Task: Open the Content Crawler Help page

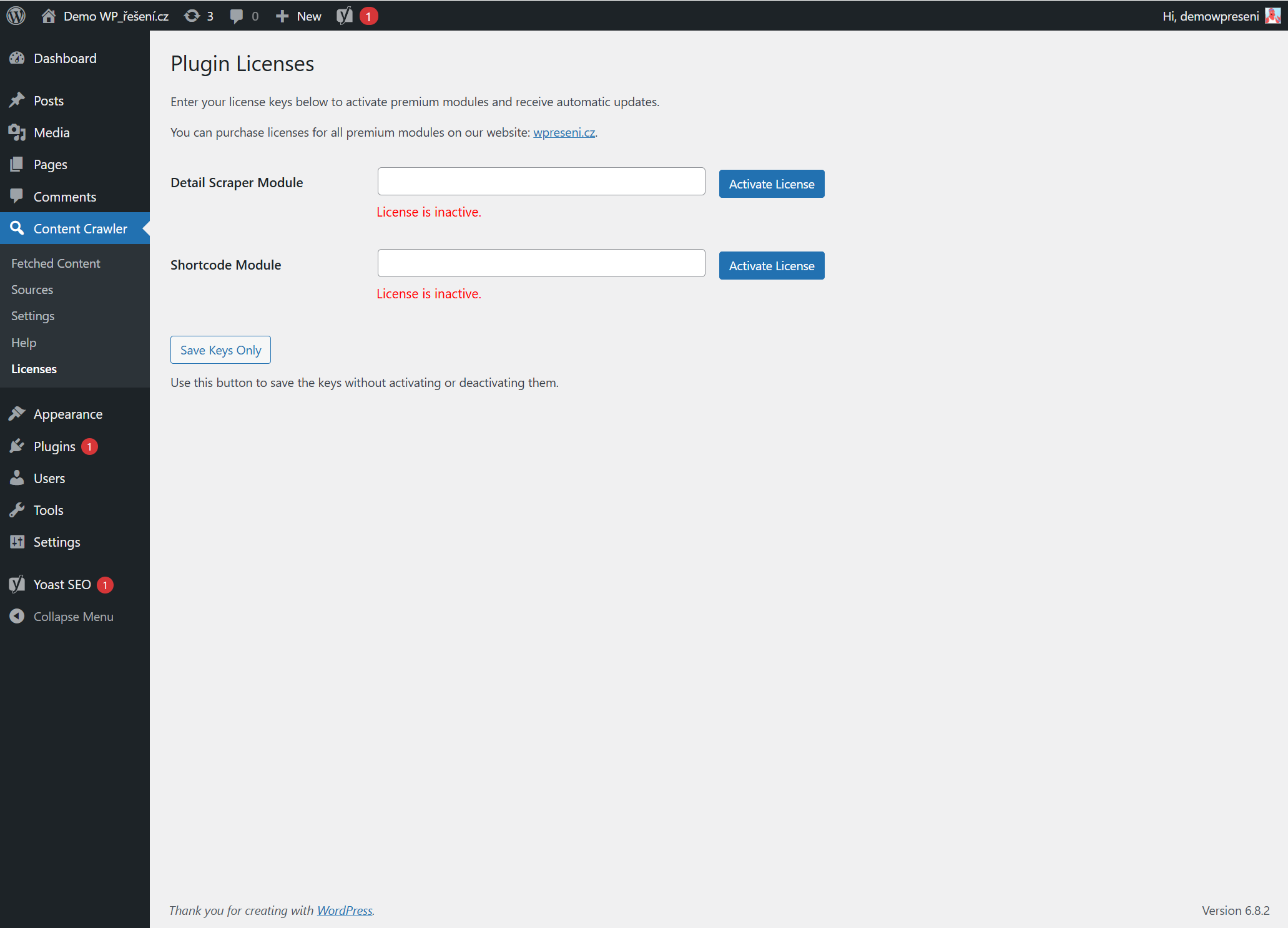Action: point(24,343)
